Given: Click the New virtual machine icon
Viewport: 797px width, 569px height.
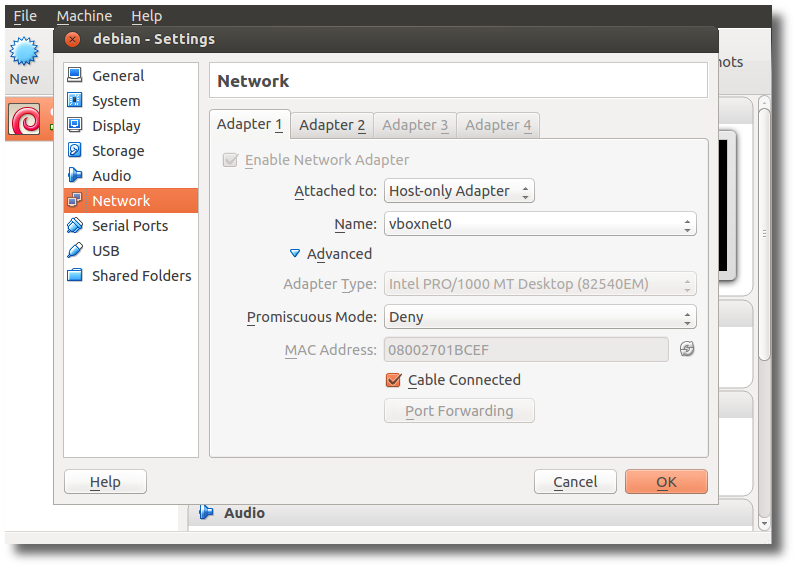Looking at the screenshot, I should pos(24,51).
